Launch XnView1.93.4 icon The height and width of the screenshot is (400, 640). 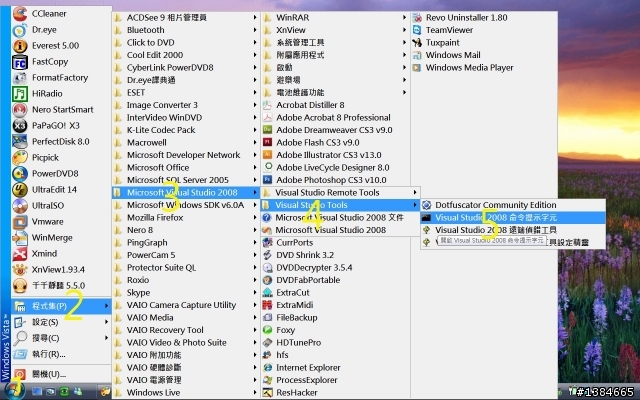pos(61,269)
